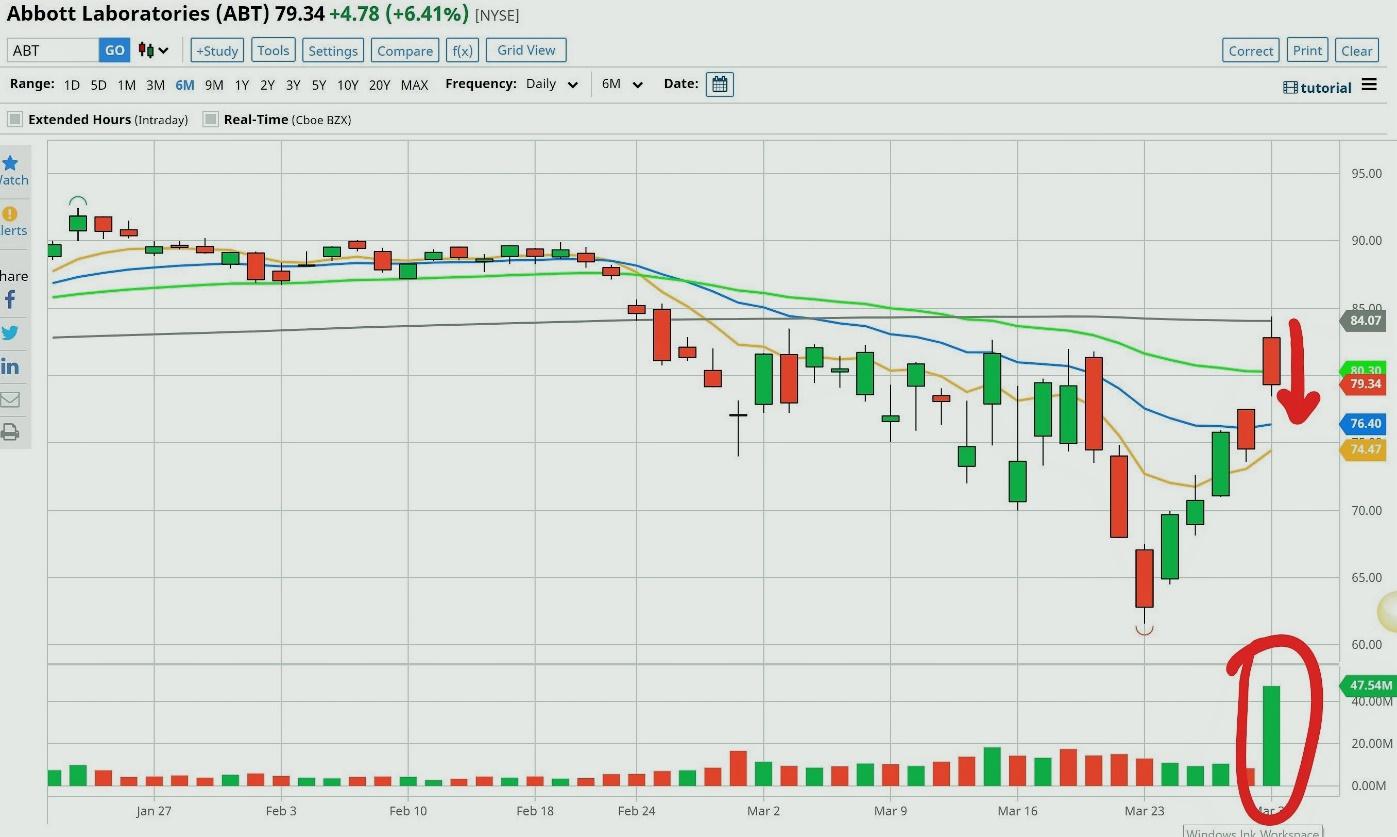Click the Correct button
Screen dimensions: 1397x837
coord(1251,50)
